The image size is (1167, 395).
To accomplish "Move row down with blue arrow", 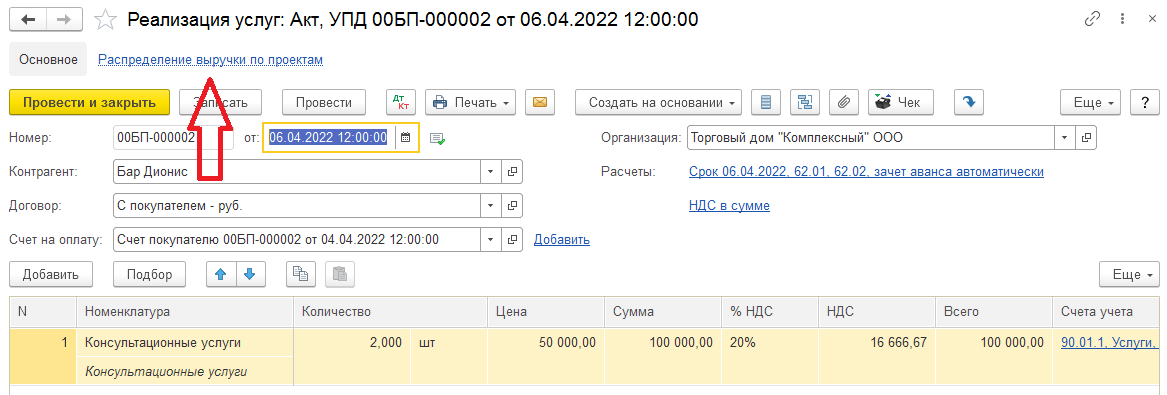I will coord(250,274).
